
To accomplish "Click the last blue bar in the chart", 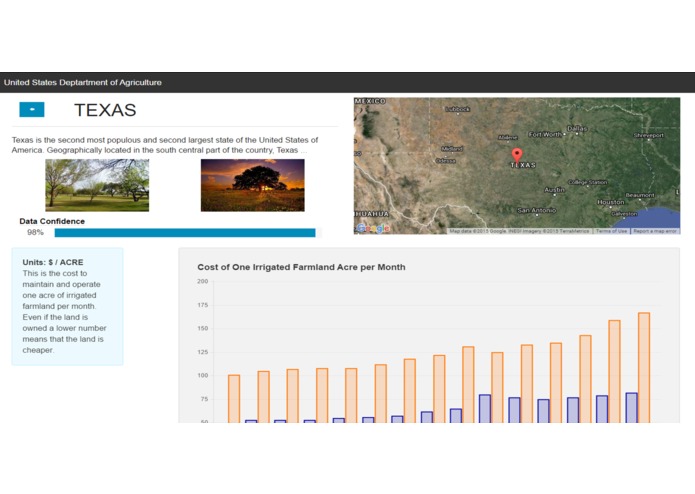I will [632, 408].
